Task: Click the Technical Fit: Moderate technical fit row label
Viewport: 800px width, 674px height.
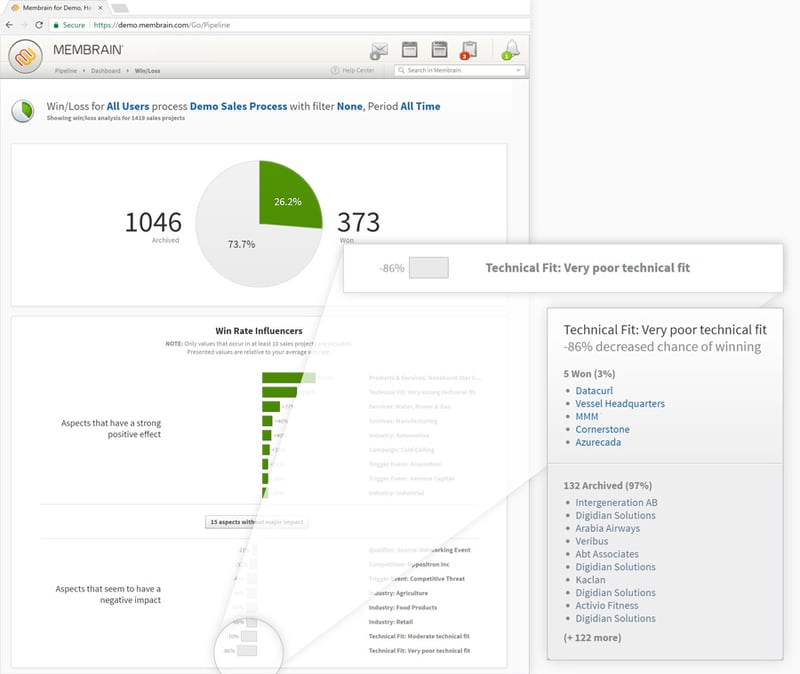Action: [x=419, y=636]
